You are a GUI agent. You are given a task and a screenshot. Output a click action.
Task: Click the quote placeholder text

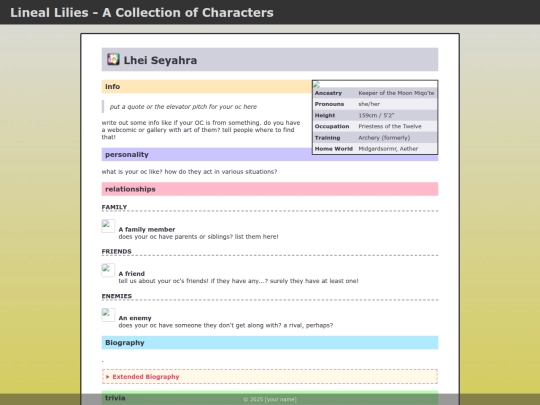pyautogui.click(x=183, y=107)
